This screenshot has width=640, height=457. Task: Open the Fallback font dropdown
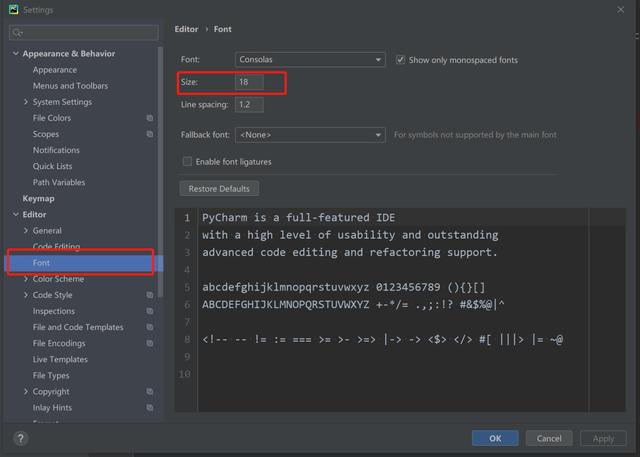(x=310, y=135)
